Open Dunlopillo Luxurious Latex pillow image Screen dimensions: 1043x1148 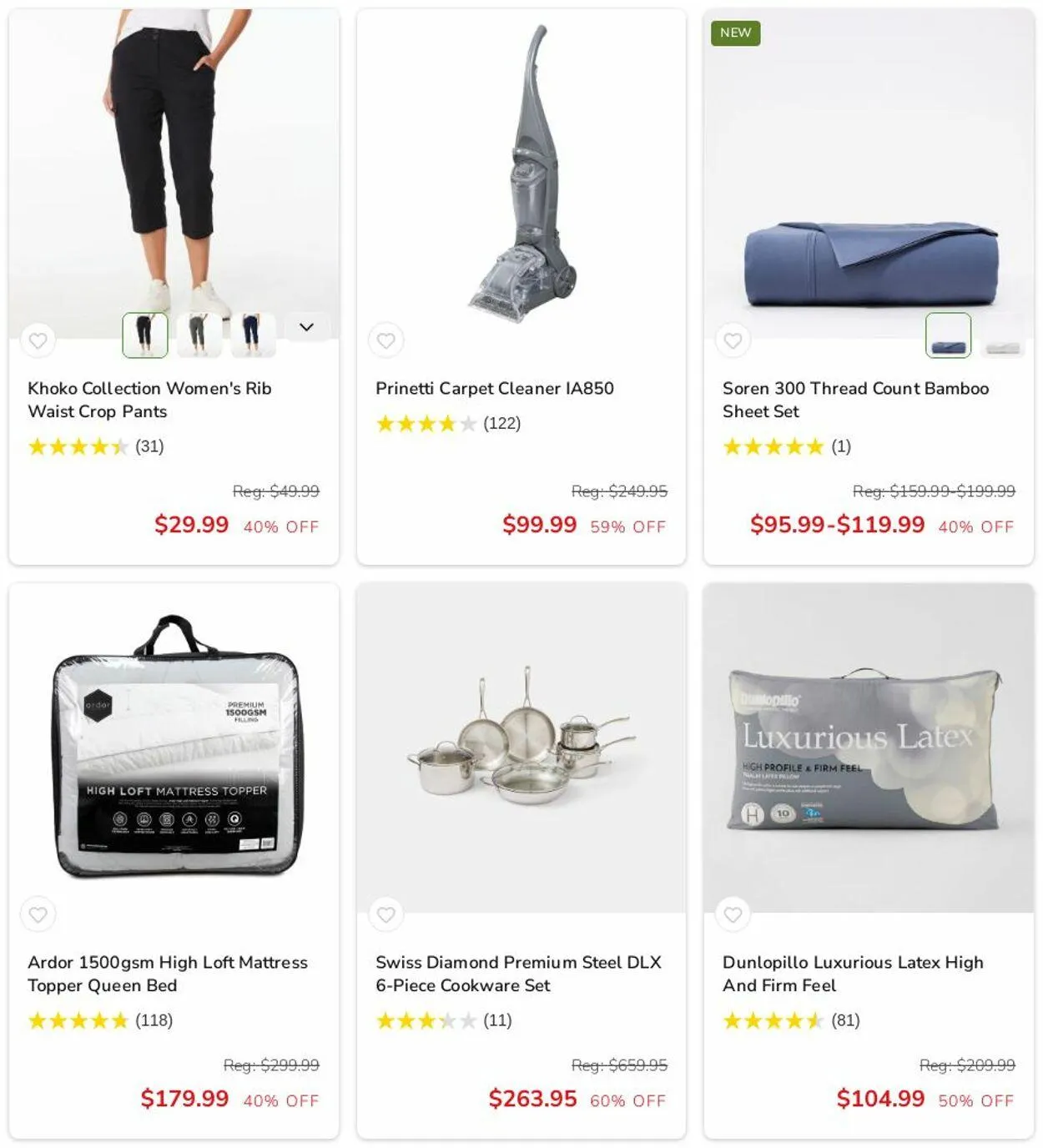coord(868,747)
